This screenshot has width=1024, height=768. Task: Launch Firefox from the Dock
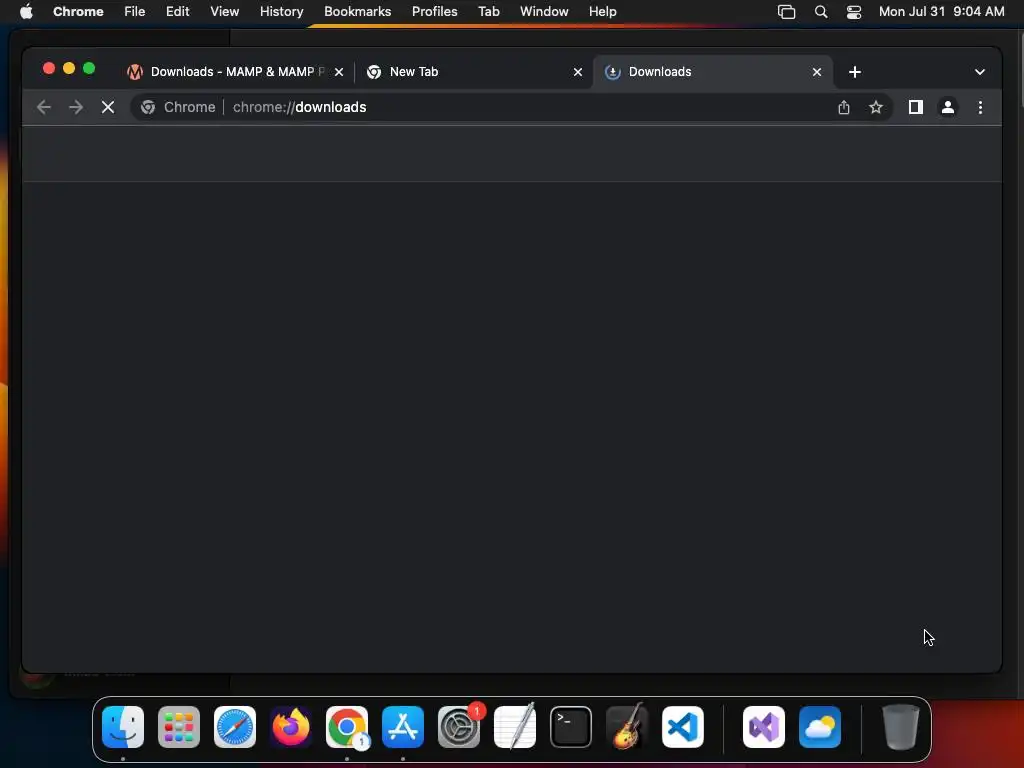coord(291,727)
